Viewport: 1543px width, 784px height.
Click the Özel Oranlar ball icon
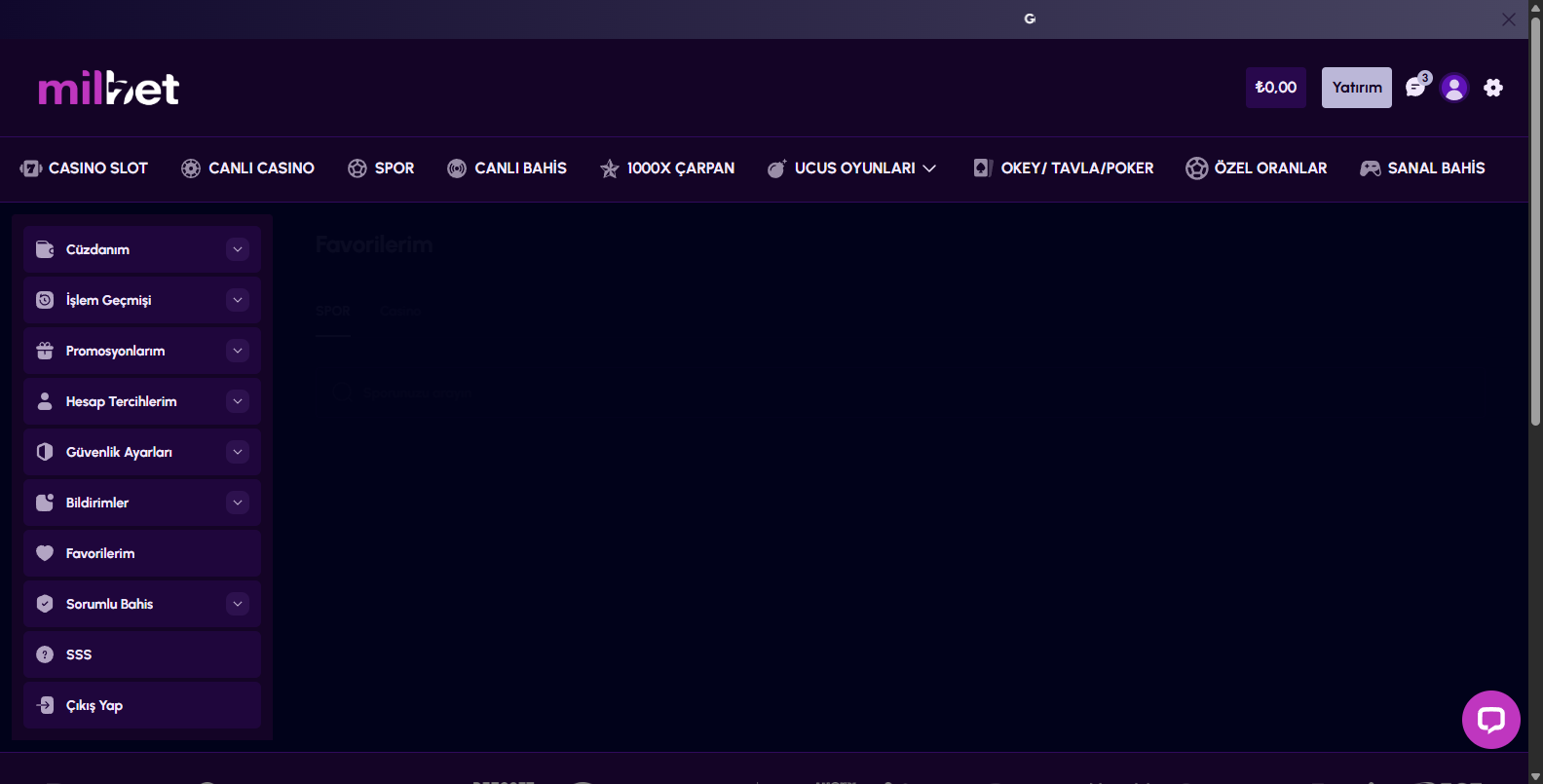pyautogui.click(x=1196, y=168)
